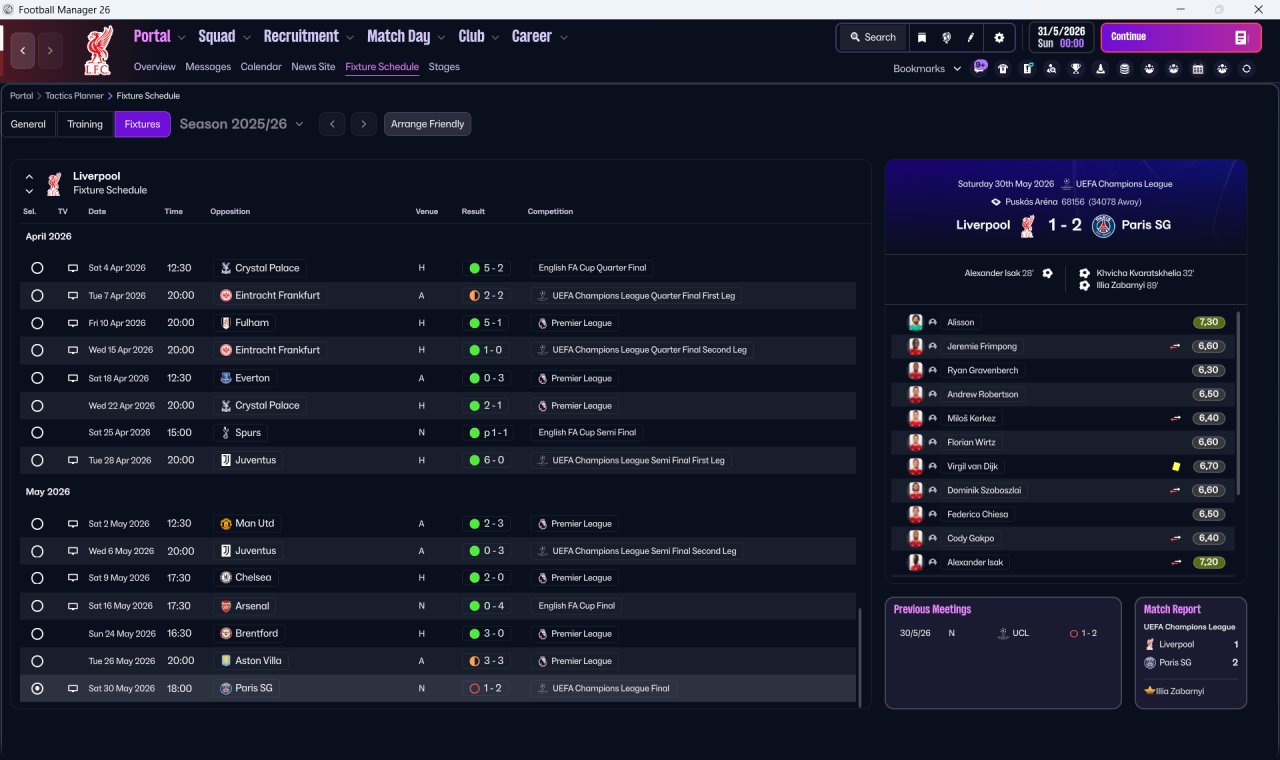The width and height of the screenshot is (1280, 760).
Task: Click Tactics Planner in breadcrumb
Action: tap(74, 96)
